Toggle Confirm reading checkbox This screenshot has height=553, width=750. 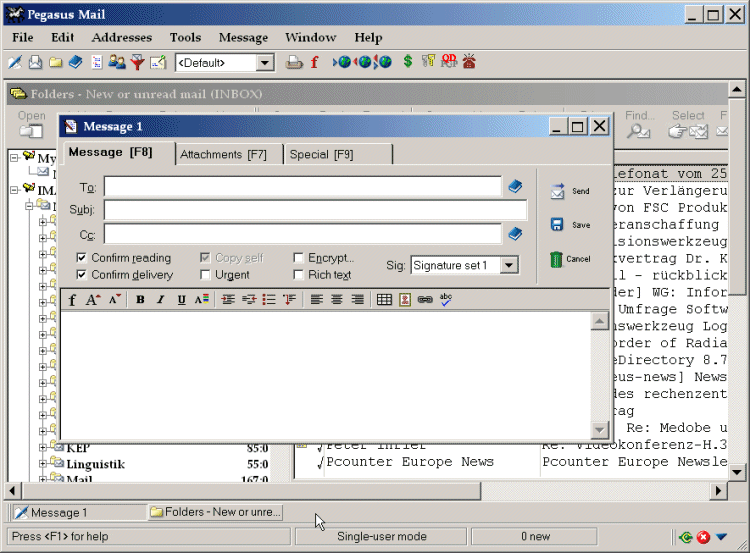(81, 258)
